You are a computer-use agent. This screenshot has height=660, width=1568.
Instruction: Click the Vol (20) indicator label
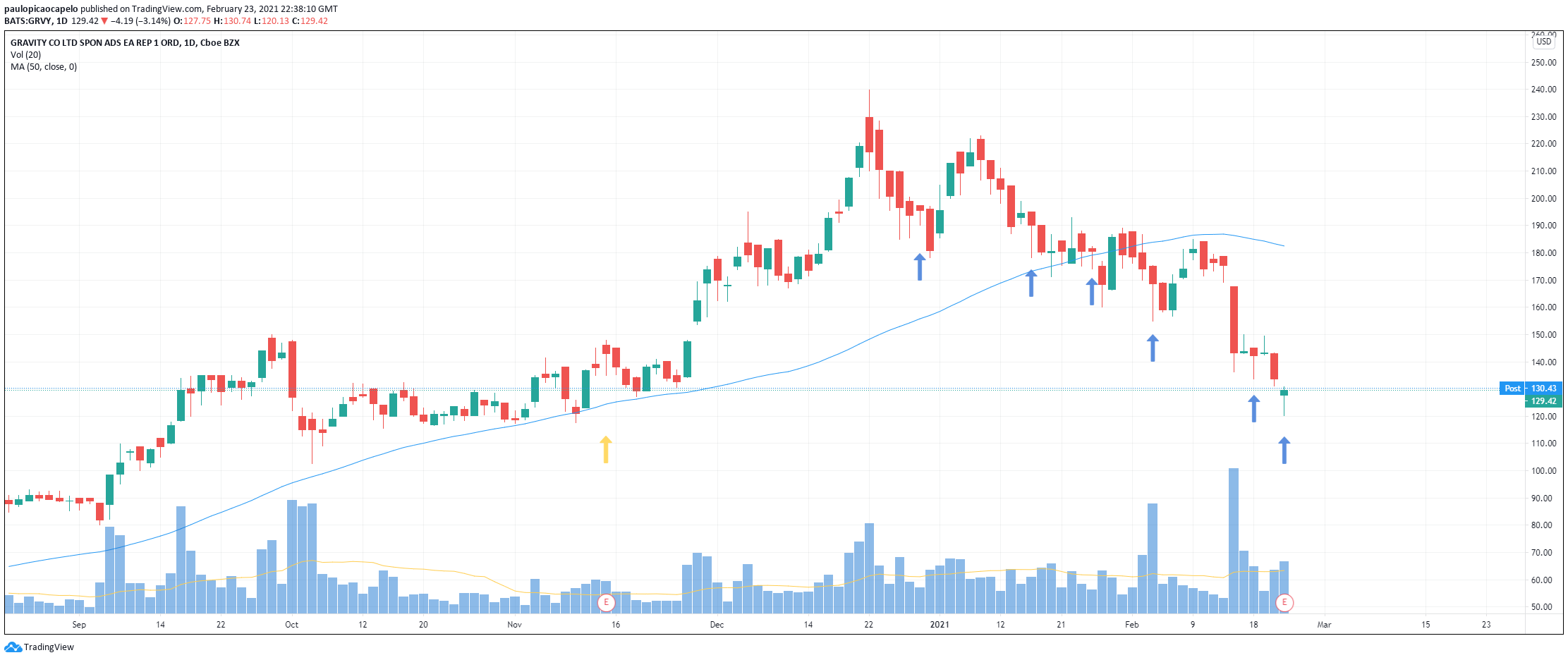(25, 55)
